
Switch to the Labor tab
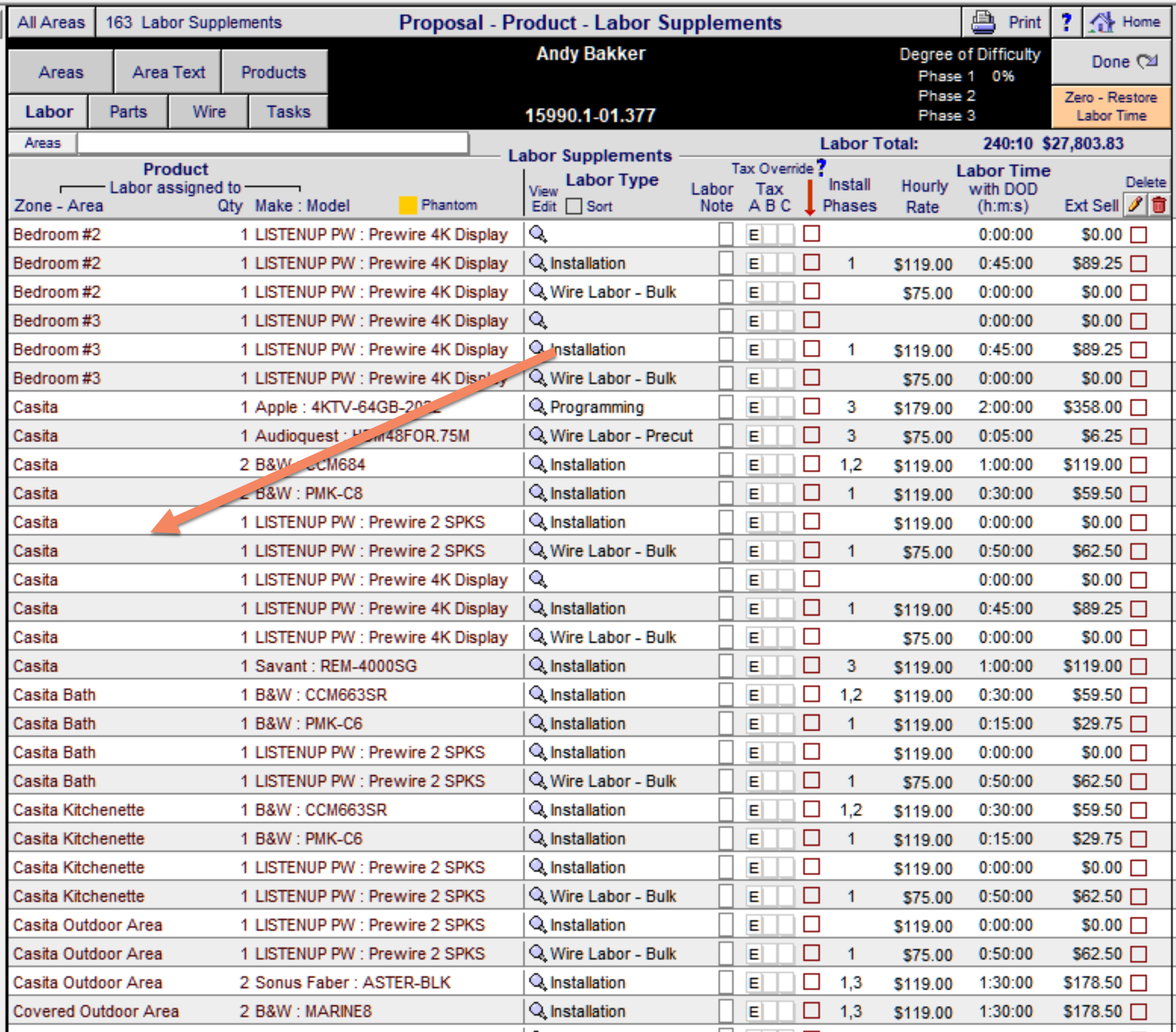click(x=48, y=111)
